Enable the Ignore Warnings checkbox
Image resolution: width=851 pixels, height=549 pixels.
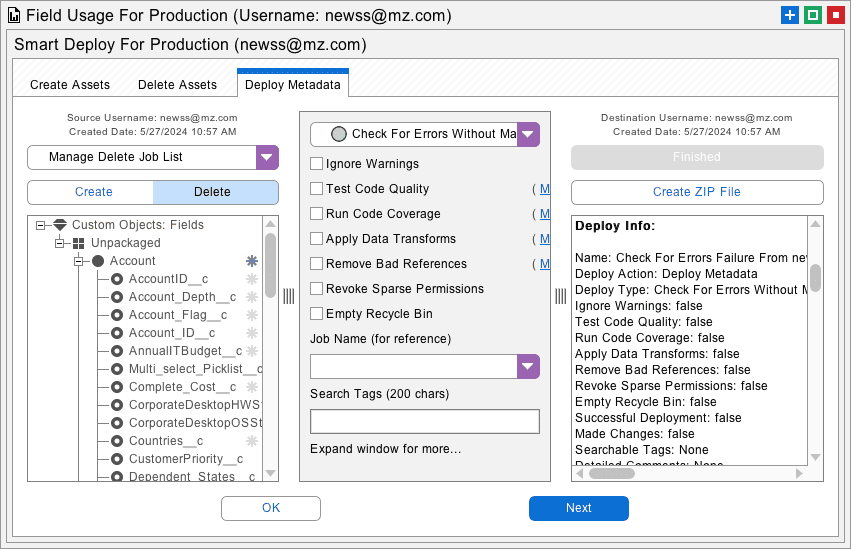(x=317, y=164)
